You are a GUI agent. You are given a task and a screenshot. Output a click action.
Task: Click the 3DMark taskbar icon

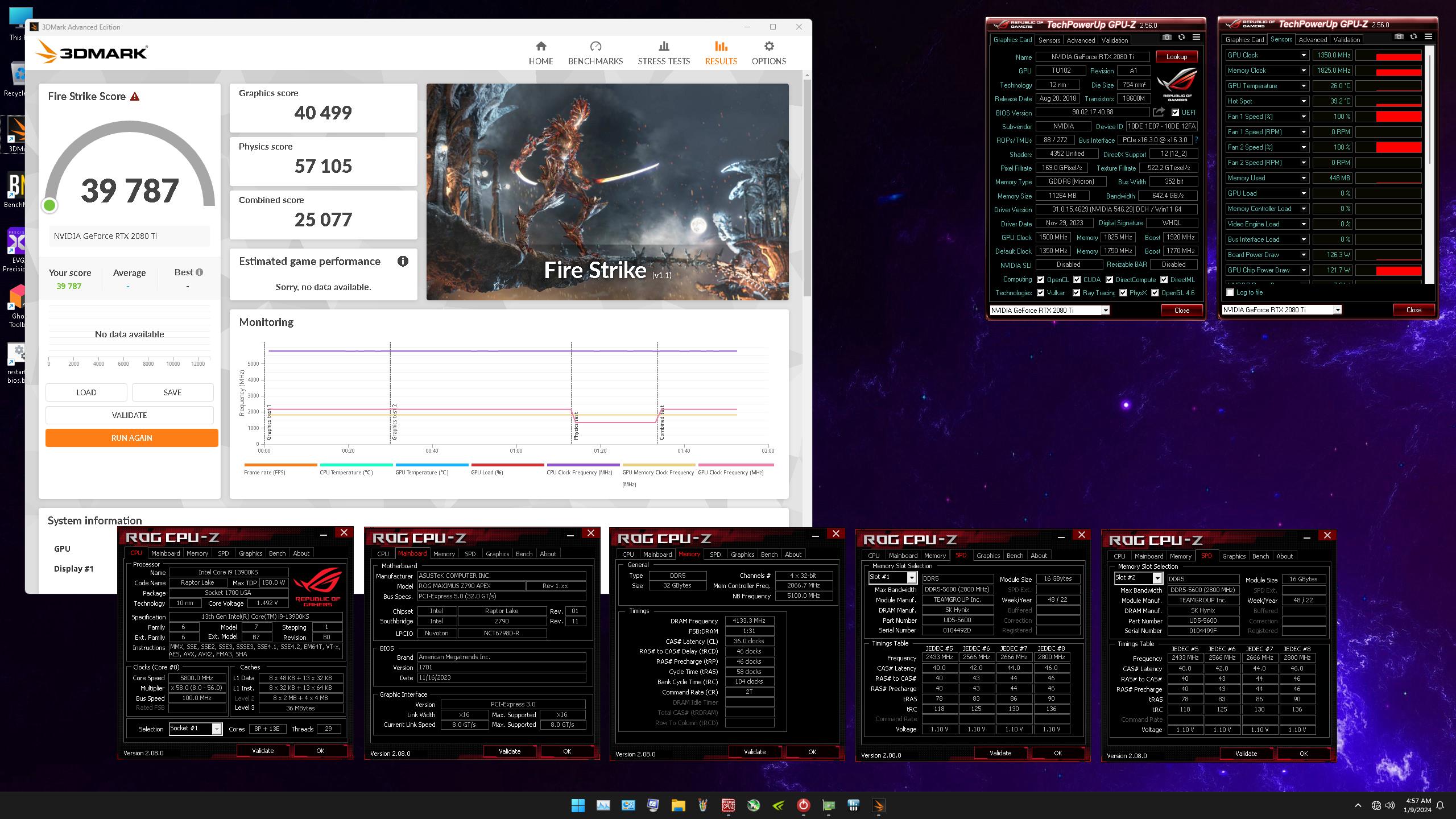pyautogui.click(x=879, y=805)
